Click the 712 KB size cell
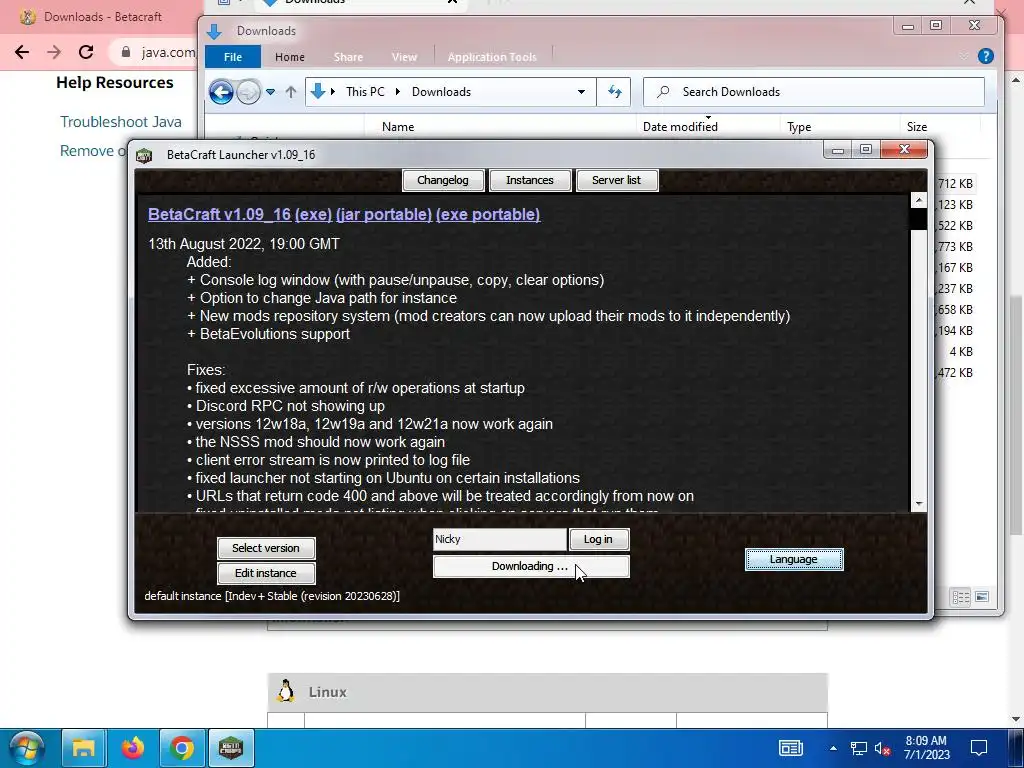Image resolution: width=1024 pixels, height=768 pixels. (955, 184)
